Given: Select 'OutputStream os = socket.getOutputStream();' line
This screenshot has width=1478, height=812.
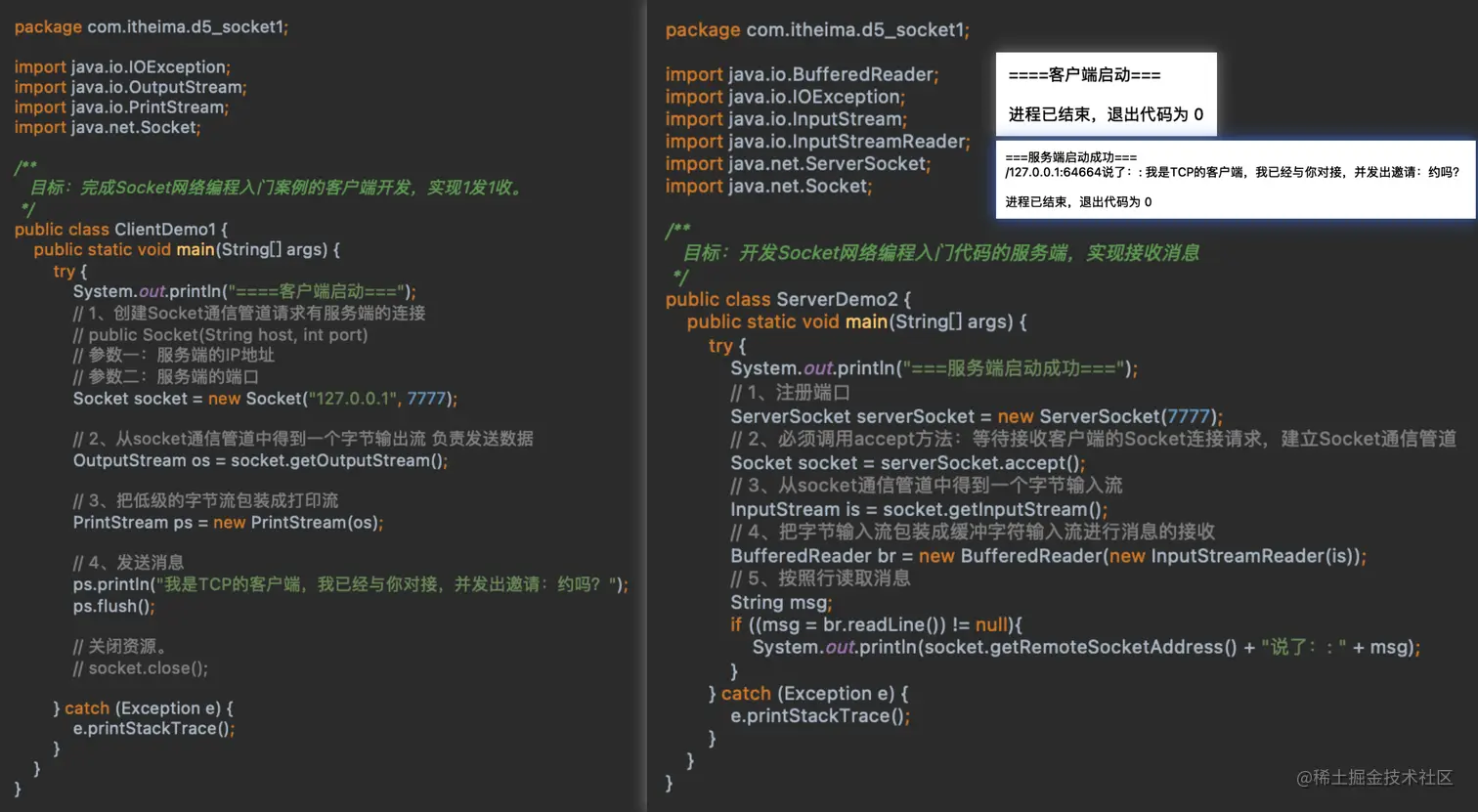Looking at the screenshot, I should (x=260, y=460).
